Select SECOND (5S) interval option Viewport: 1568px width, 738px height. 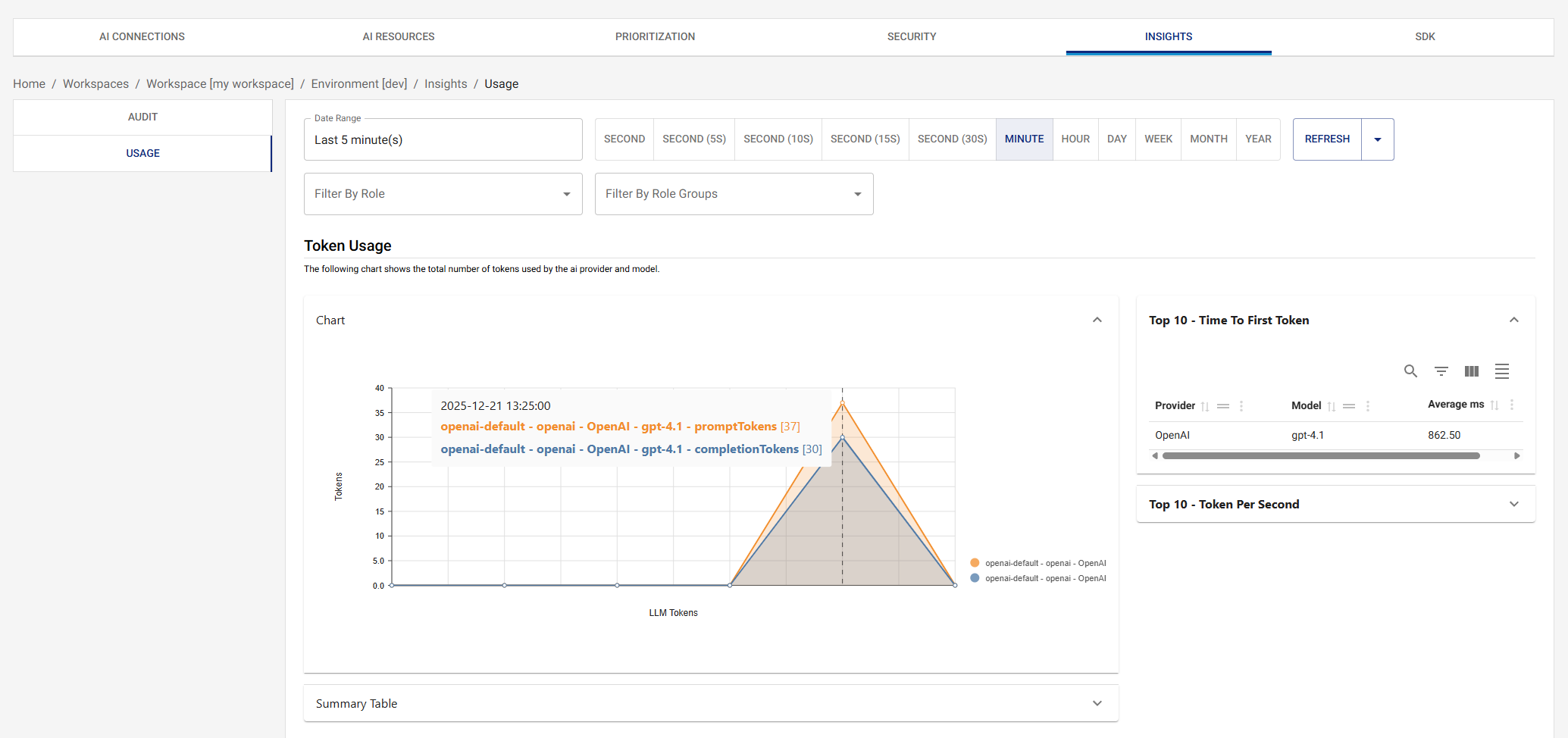694,139
